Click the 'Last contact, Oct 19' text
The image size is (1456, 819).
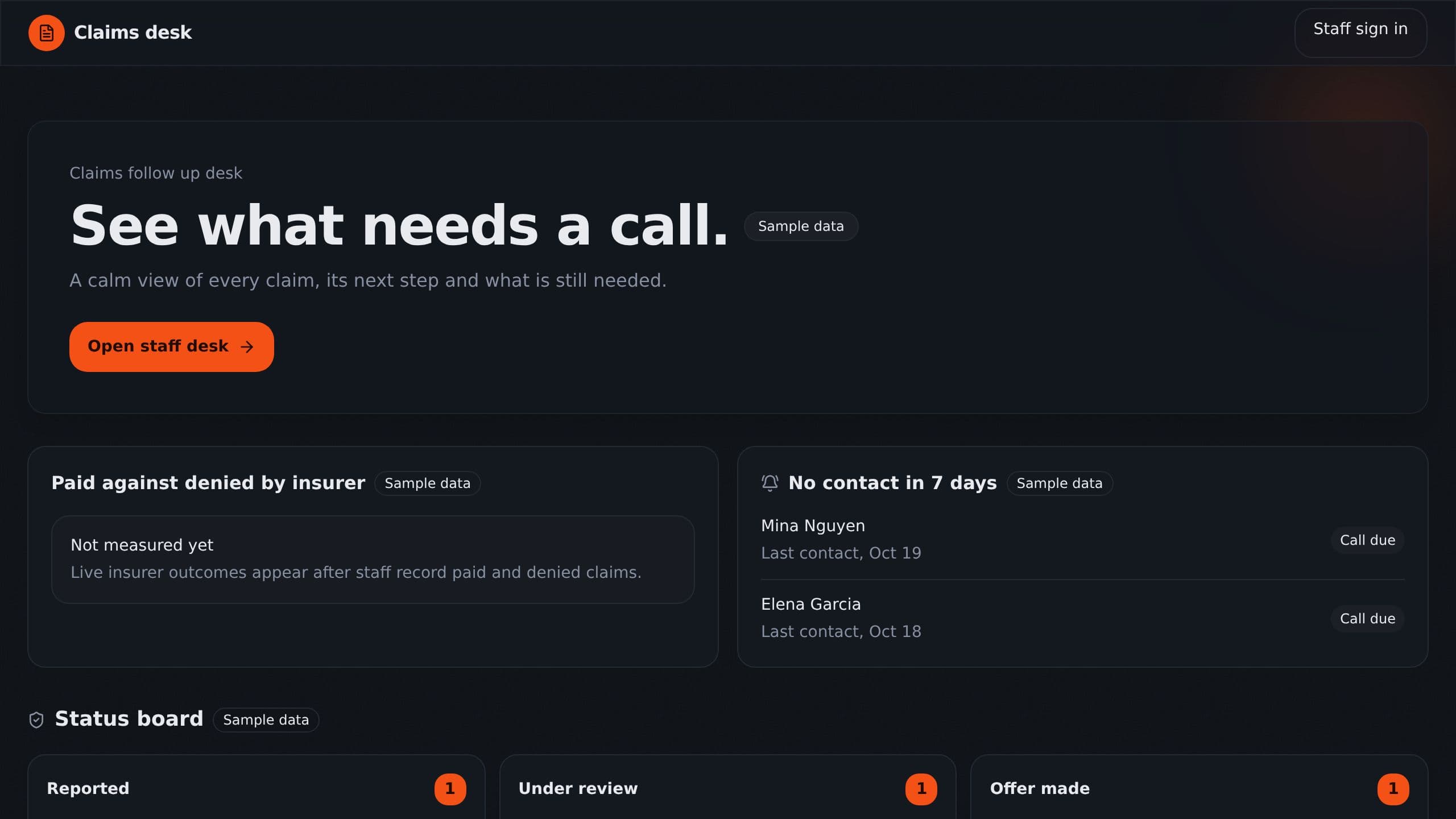[x=841, y=553]
